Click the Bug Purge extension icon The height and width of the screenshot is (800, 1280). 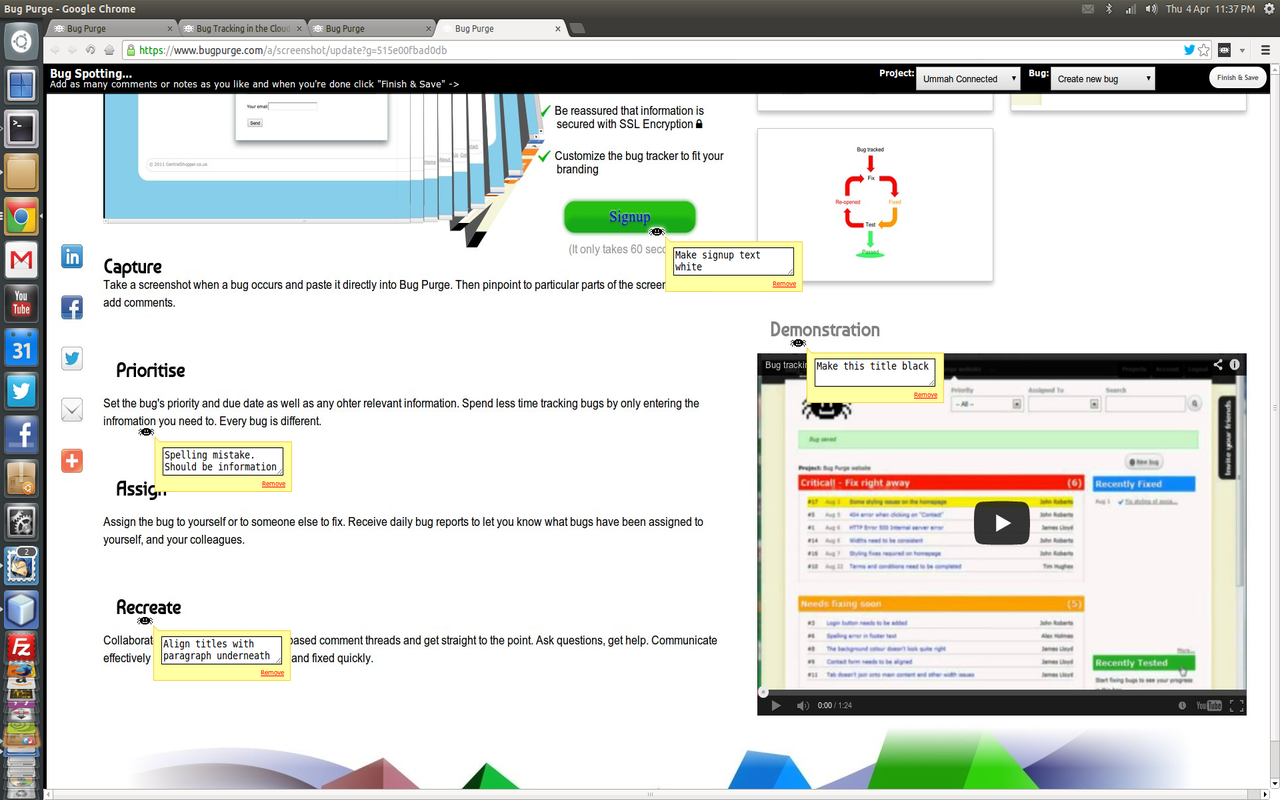1224,50
